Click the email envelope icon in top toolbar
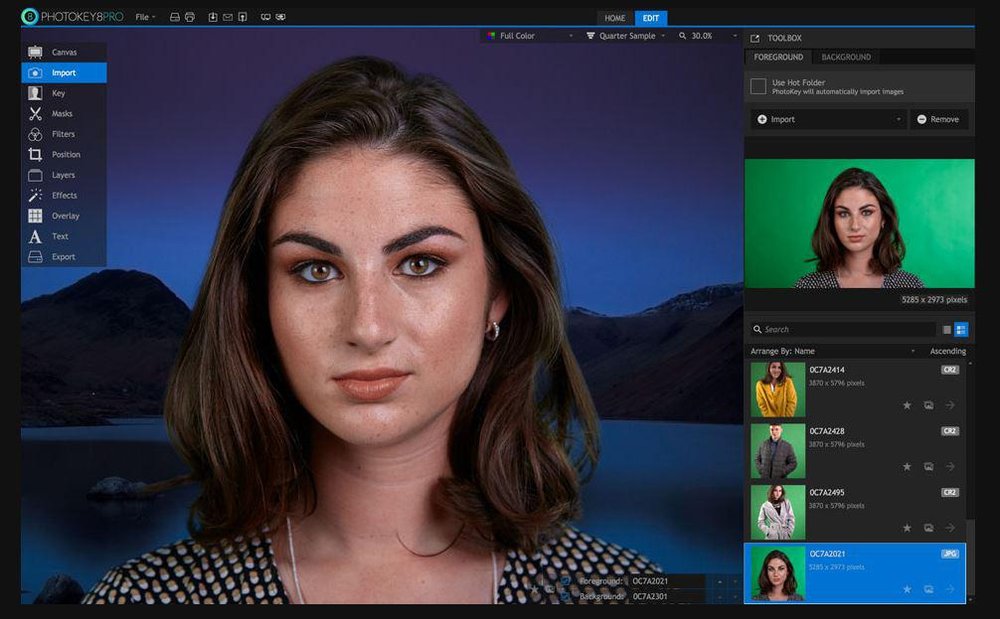 pyautogui.click(x=228, y=17)
